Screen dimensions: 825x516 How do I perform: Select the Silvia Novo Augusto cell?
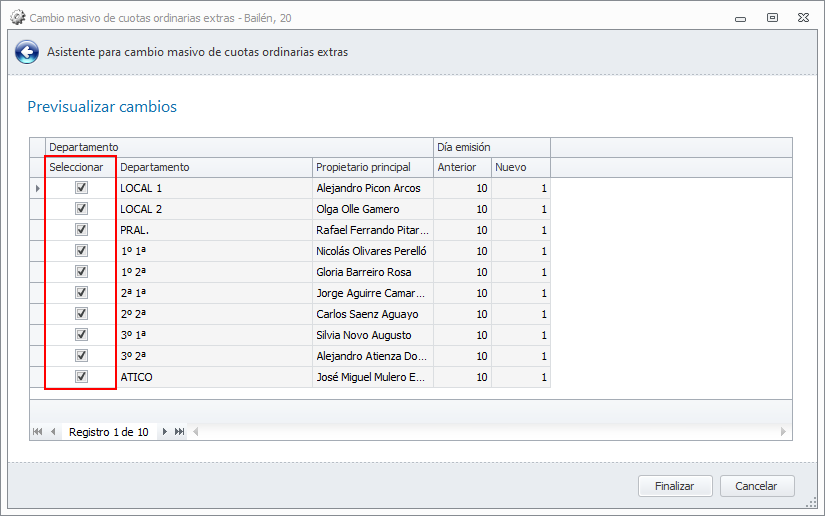point(371,335)
